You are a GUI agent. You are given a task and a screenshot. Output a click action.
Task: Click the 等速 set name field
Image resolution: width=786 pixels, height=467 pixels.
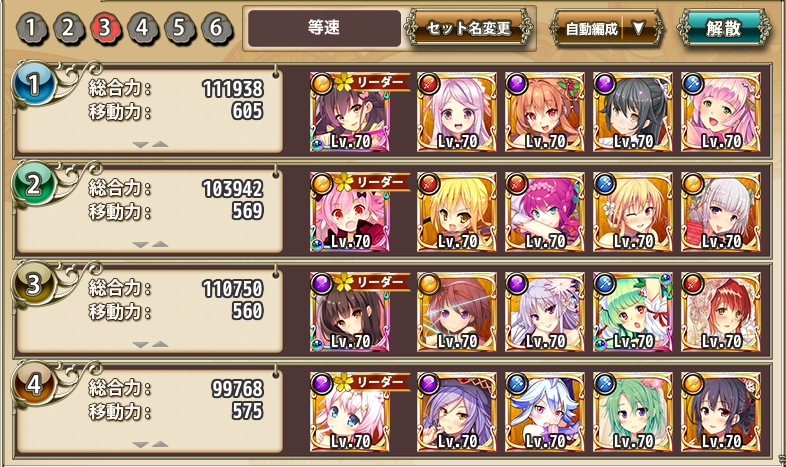pyautogui.click(x=324, y=28)
